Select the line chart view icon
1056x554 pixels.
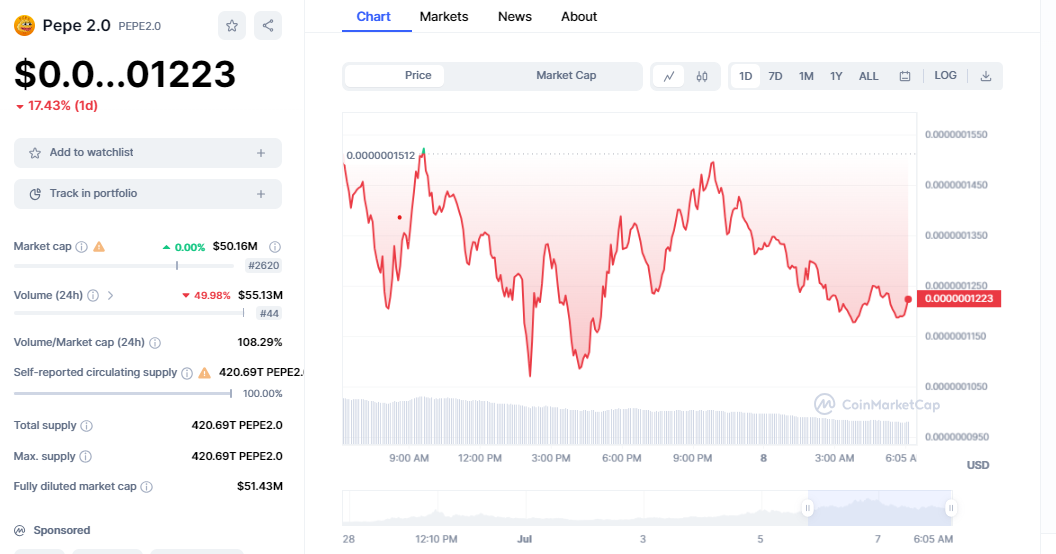tap(669, 76)
